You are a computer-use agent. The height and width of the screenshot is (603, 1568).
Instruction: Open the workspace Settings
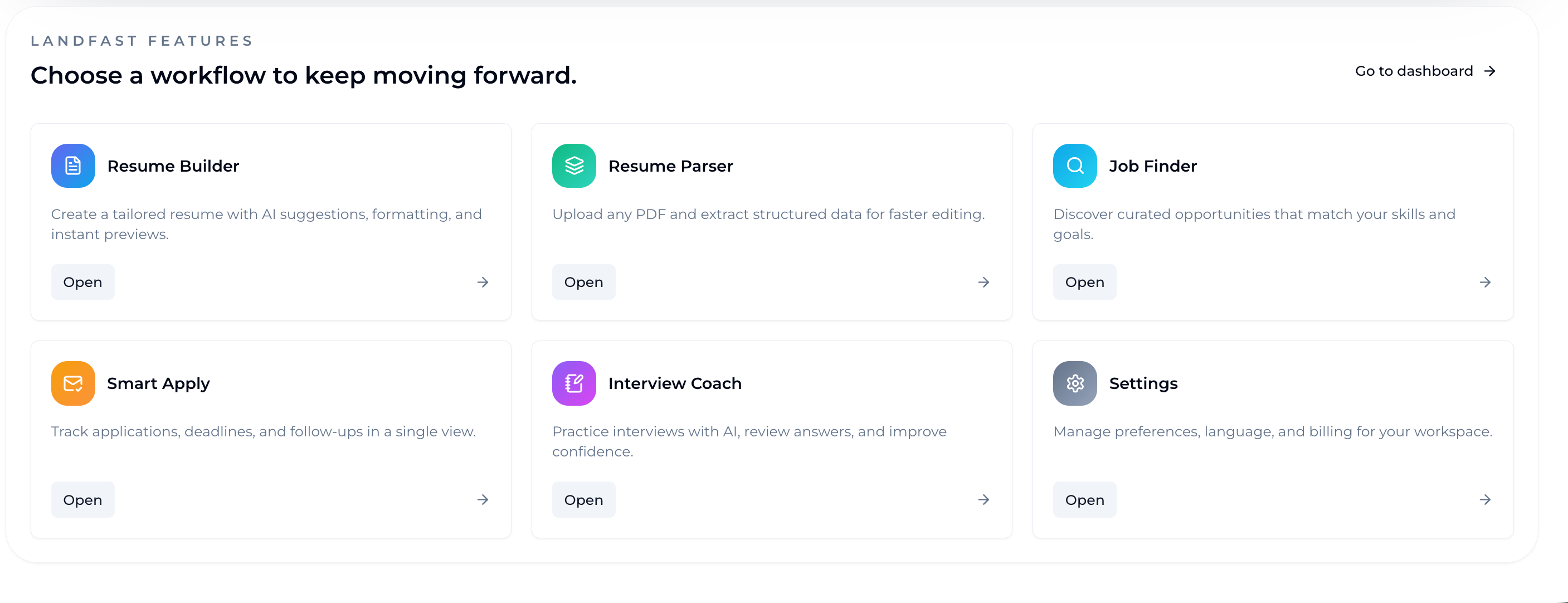(1084, 499)
